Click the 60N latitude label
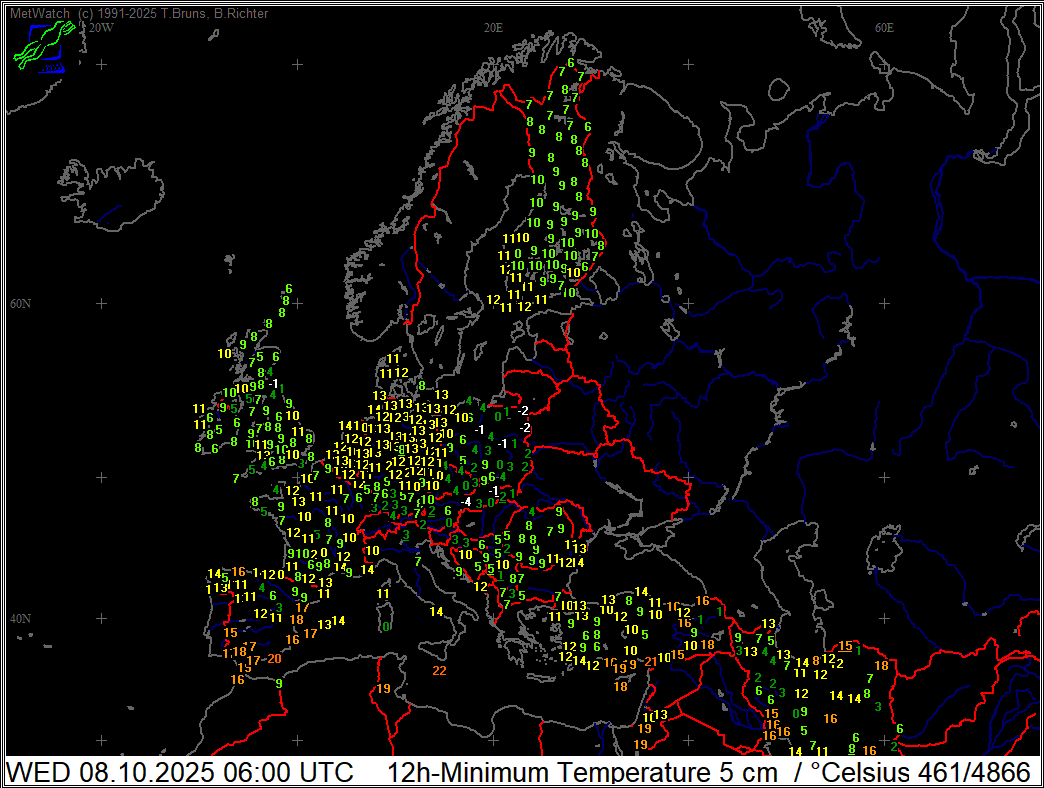 tap(20, 303)
